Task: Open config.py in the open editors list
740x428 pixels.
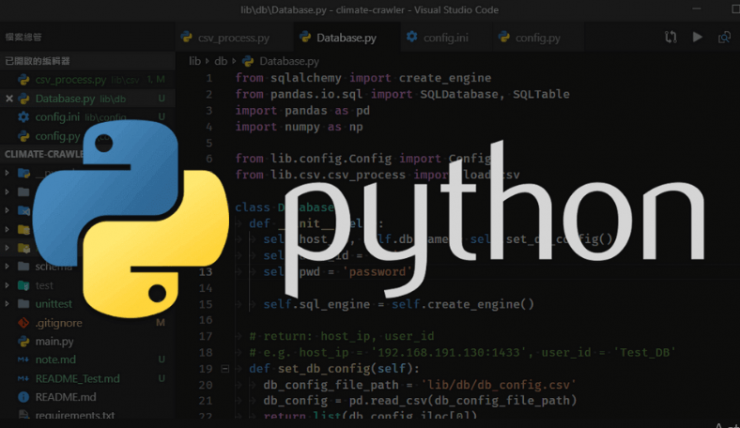Action: click(58, 136)
